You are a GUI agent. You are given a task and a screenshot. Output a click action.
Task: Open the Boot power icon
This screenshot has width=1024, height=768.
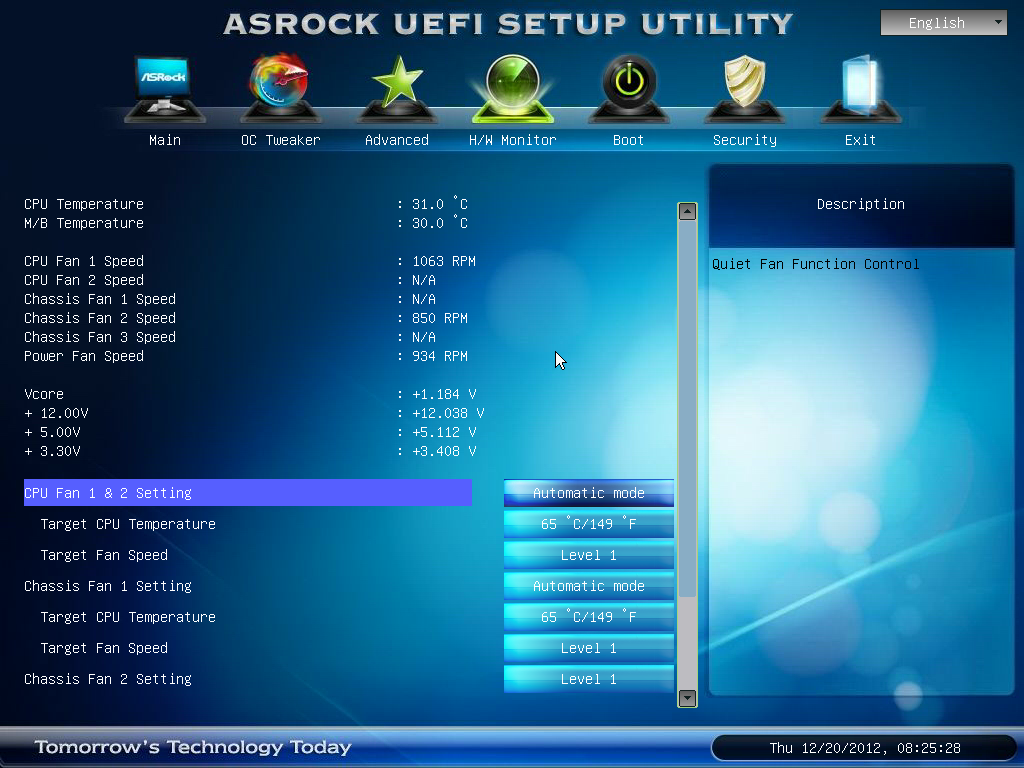tap(628, 88)
